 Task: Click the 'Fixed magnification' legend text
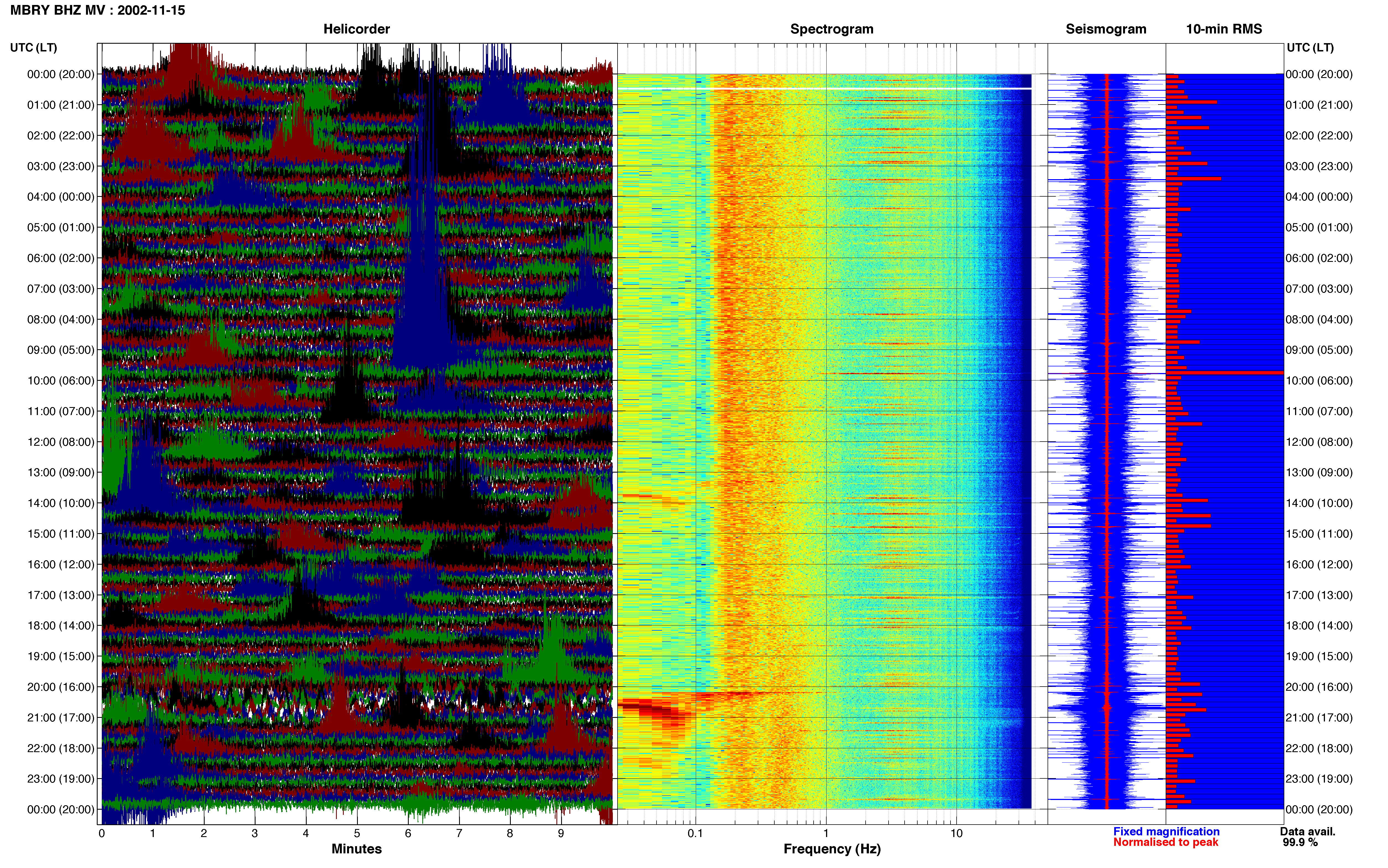[1166, 831]
